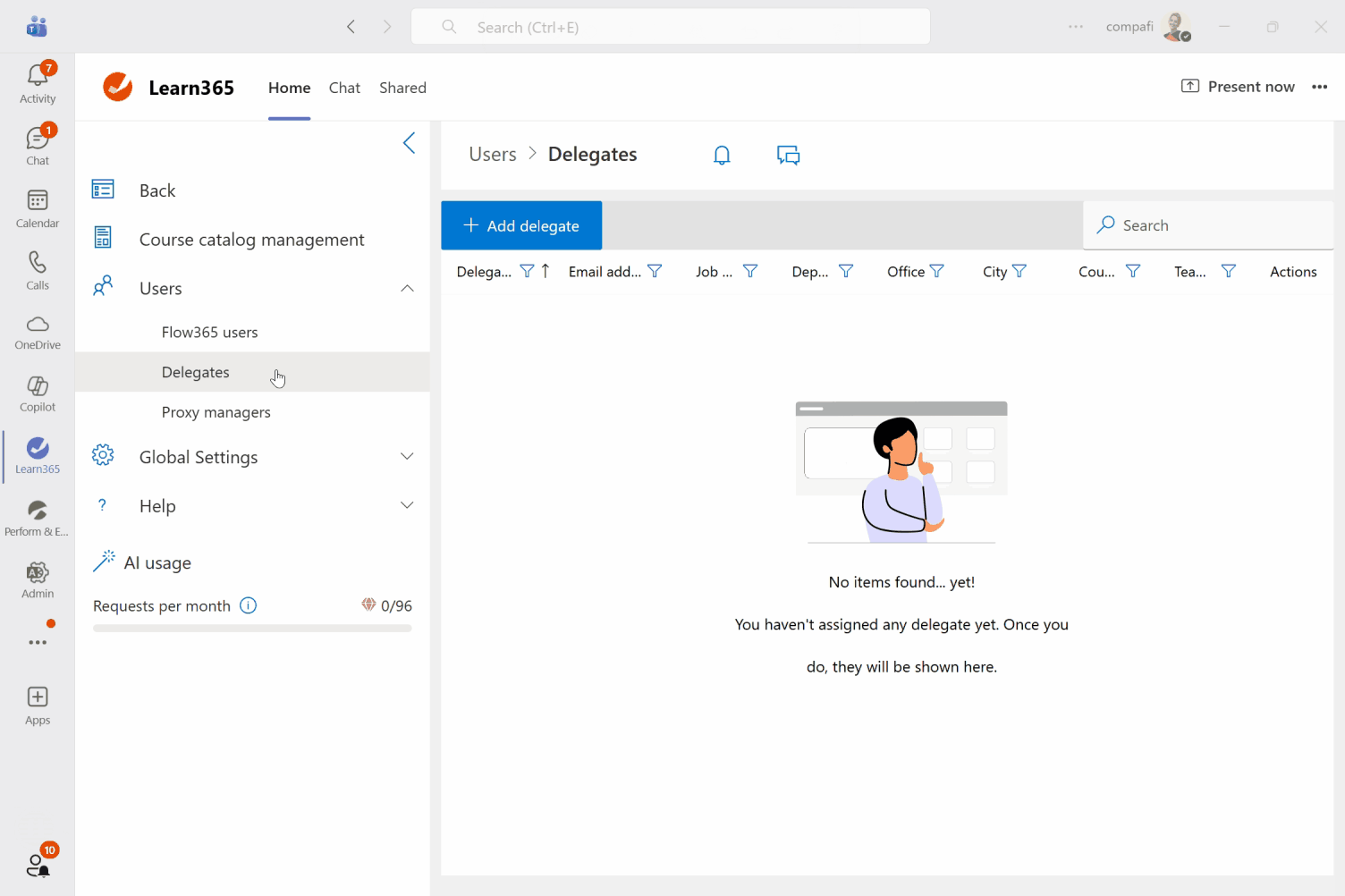Click the Present now button

pos(1239,87)
